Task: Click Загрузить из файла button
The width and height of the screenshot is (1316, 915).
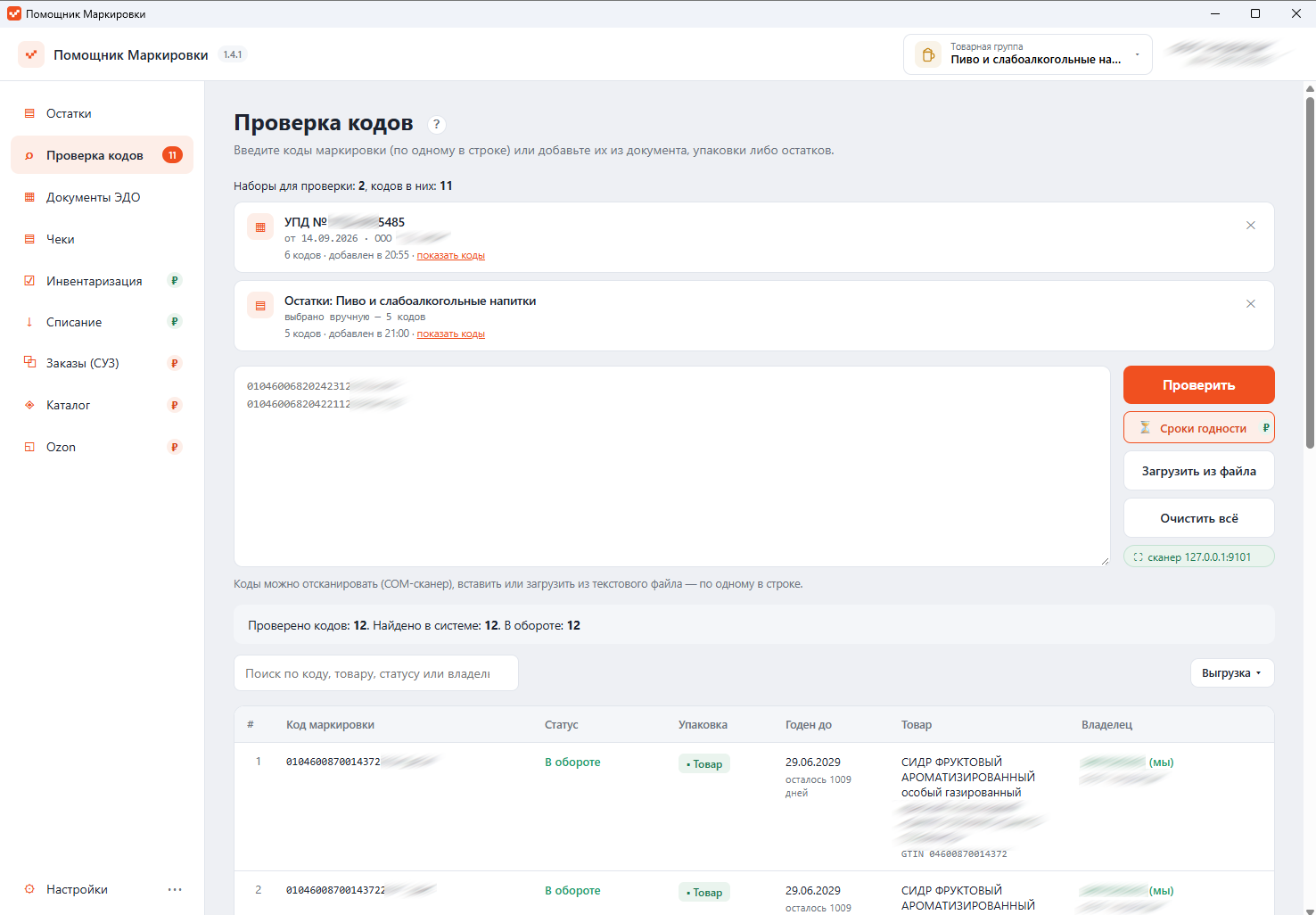Action: click(x=1198, y=471)
